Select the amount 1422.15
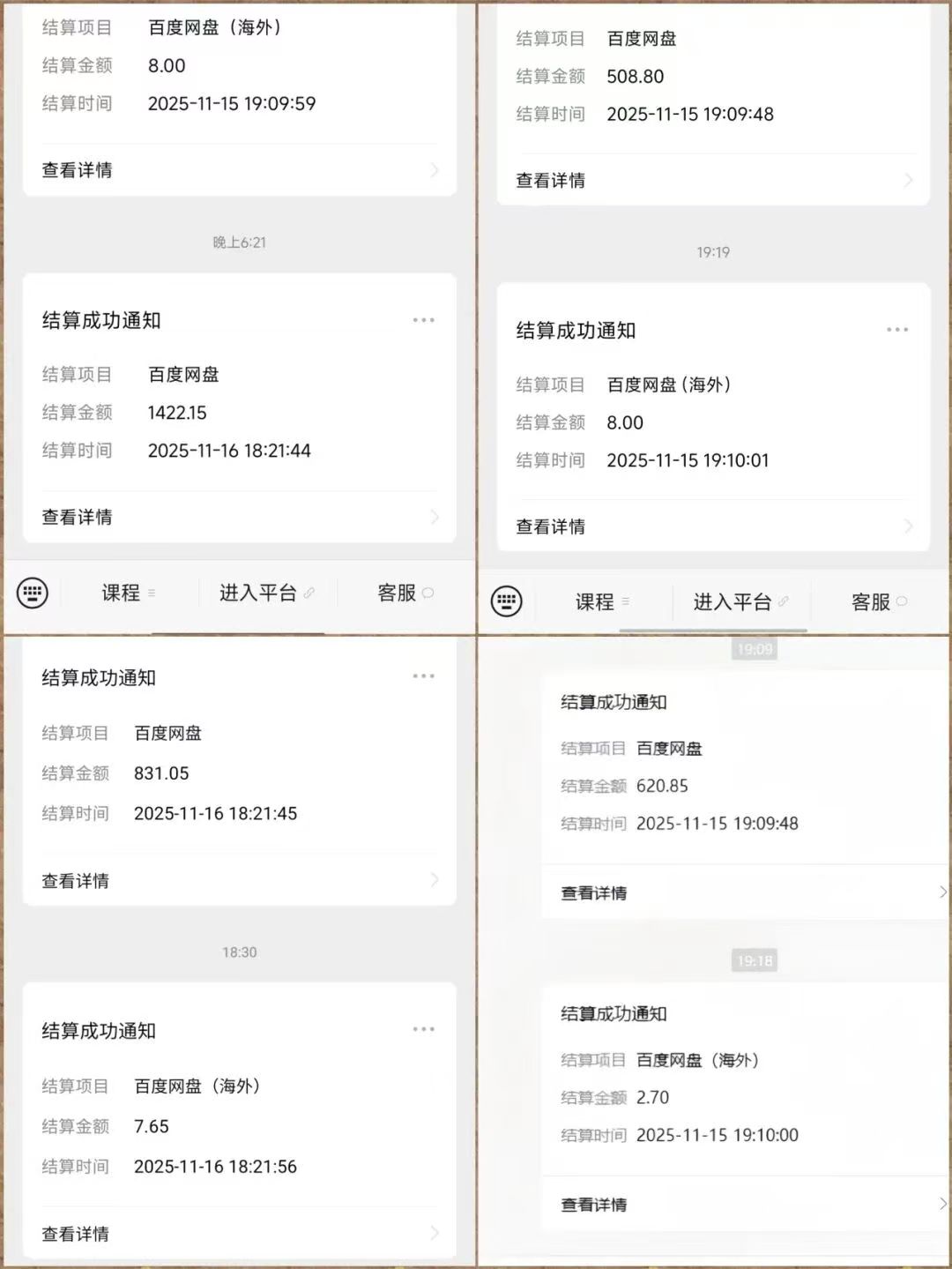Image resolution: width=952 pixels, height=1269 pixels. 177,413
